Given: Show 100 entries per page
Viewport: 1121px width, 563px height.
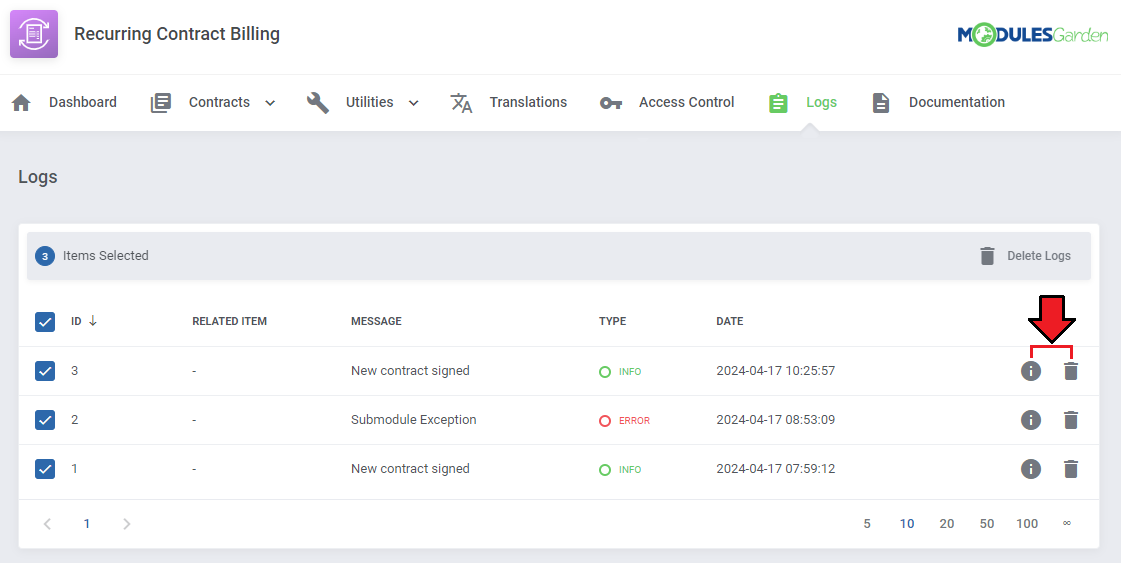Looking at the screenshot, I should click(x=1027, y=524).
